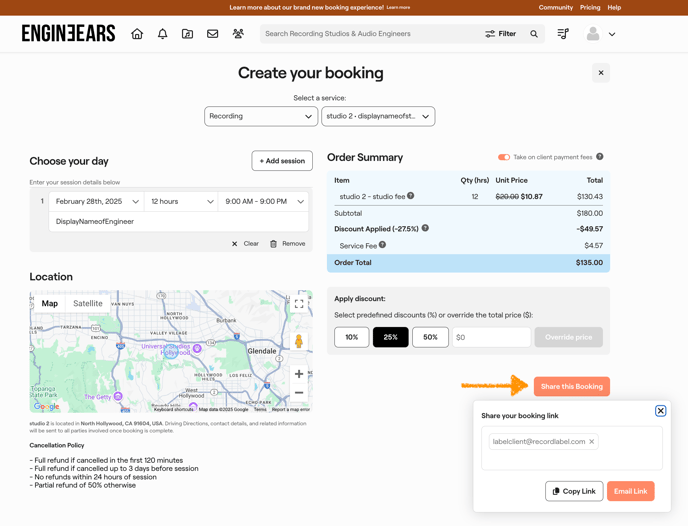The width and height of the screenshot is (688, 526).
Task: Click the Add session button
Action: [282, 161]
